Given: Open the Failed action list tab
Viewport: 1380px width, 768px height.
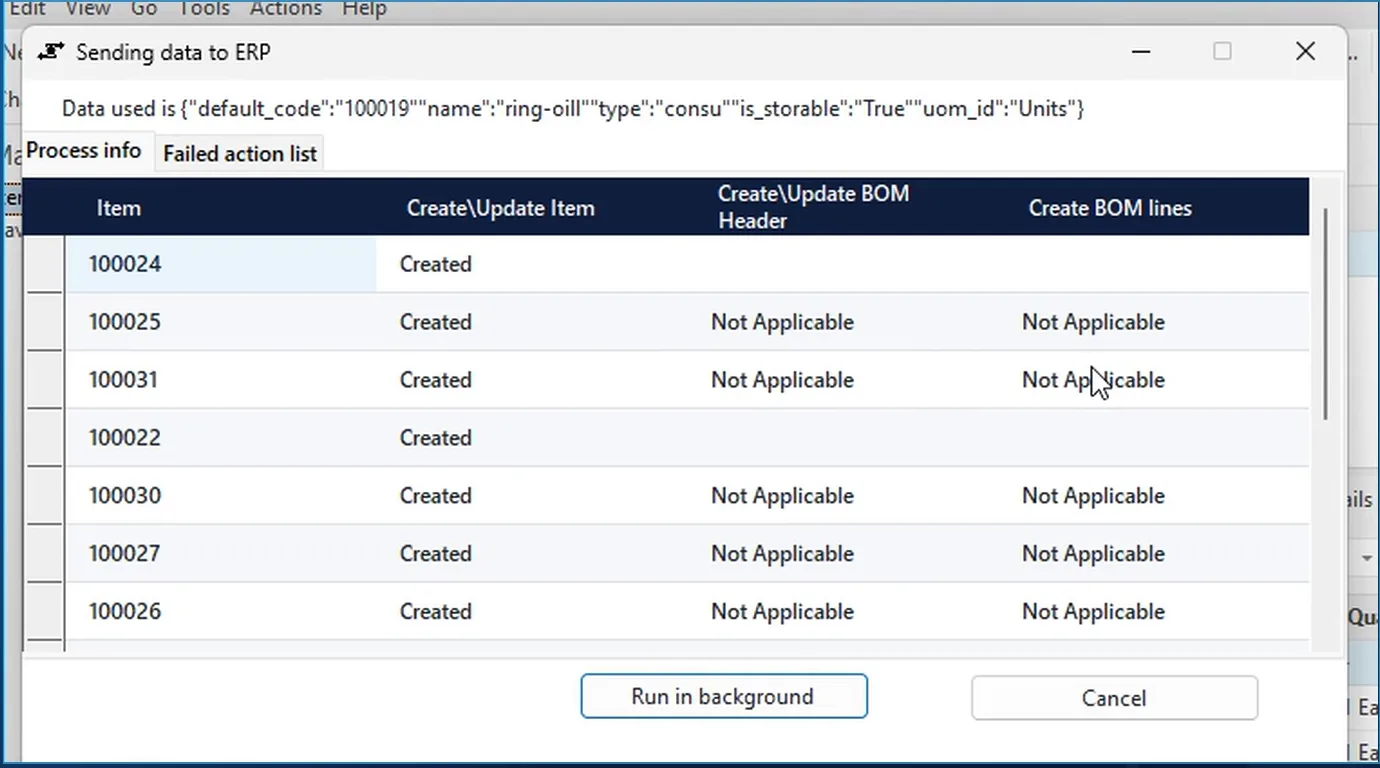Looking at the screenshot, I should [x=240, y=153].
